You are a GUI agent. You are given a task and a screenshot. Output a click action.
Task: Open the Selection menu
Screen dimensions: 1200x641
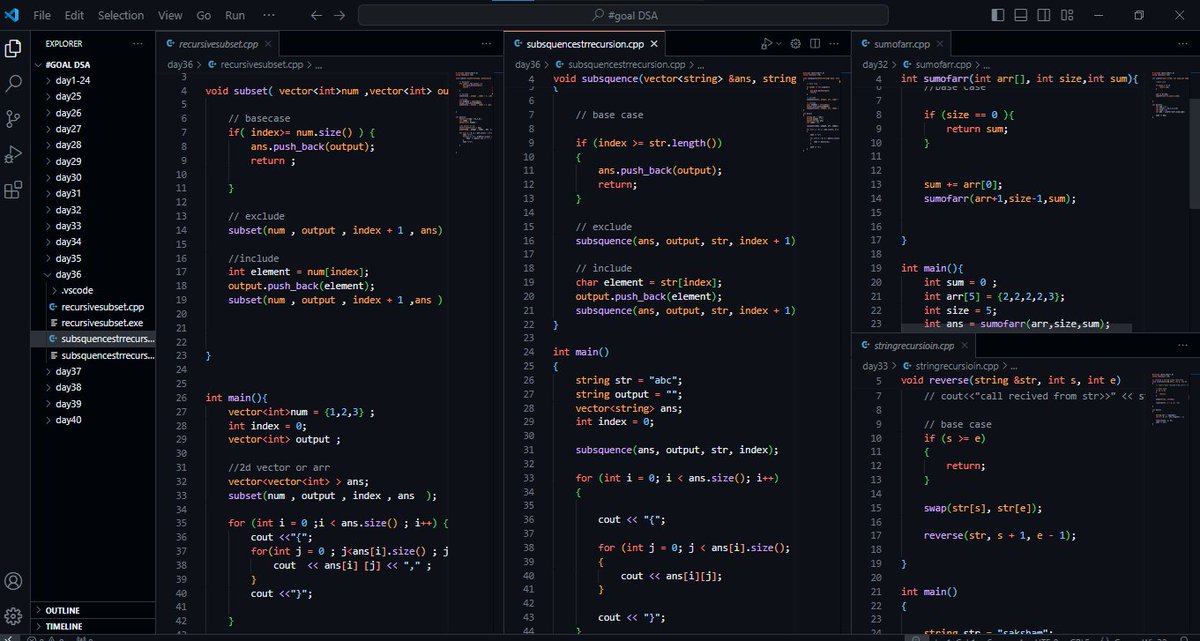tap(121, 15)
